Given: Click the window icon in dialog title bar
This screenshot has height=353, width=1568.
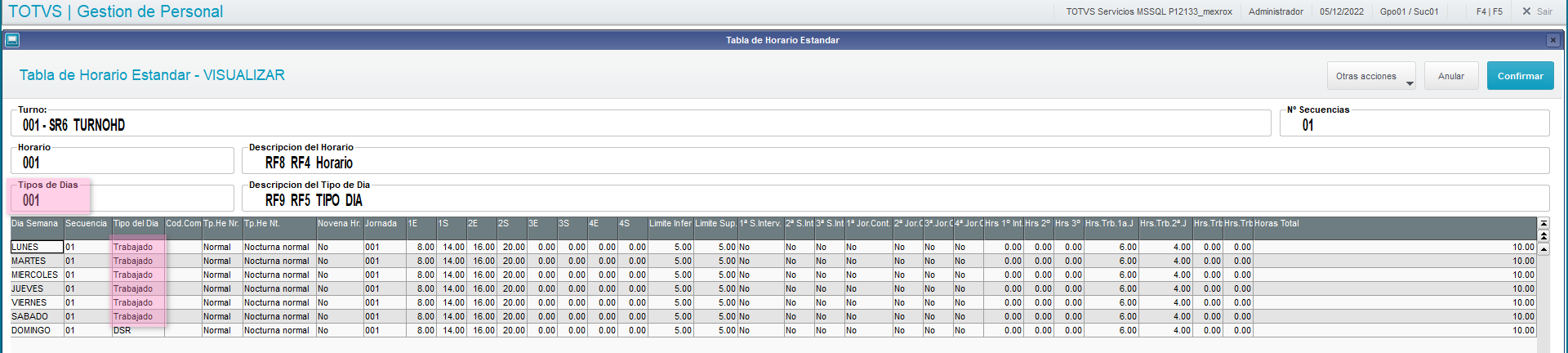Looking at the screenshot, I should coord(11,40).
